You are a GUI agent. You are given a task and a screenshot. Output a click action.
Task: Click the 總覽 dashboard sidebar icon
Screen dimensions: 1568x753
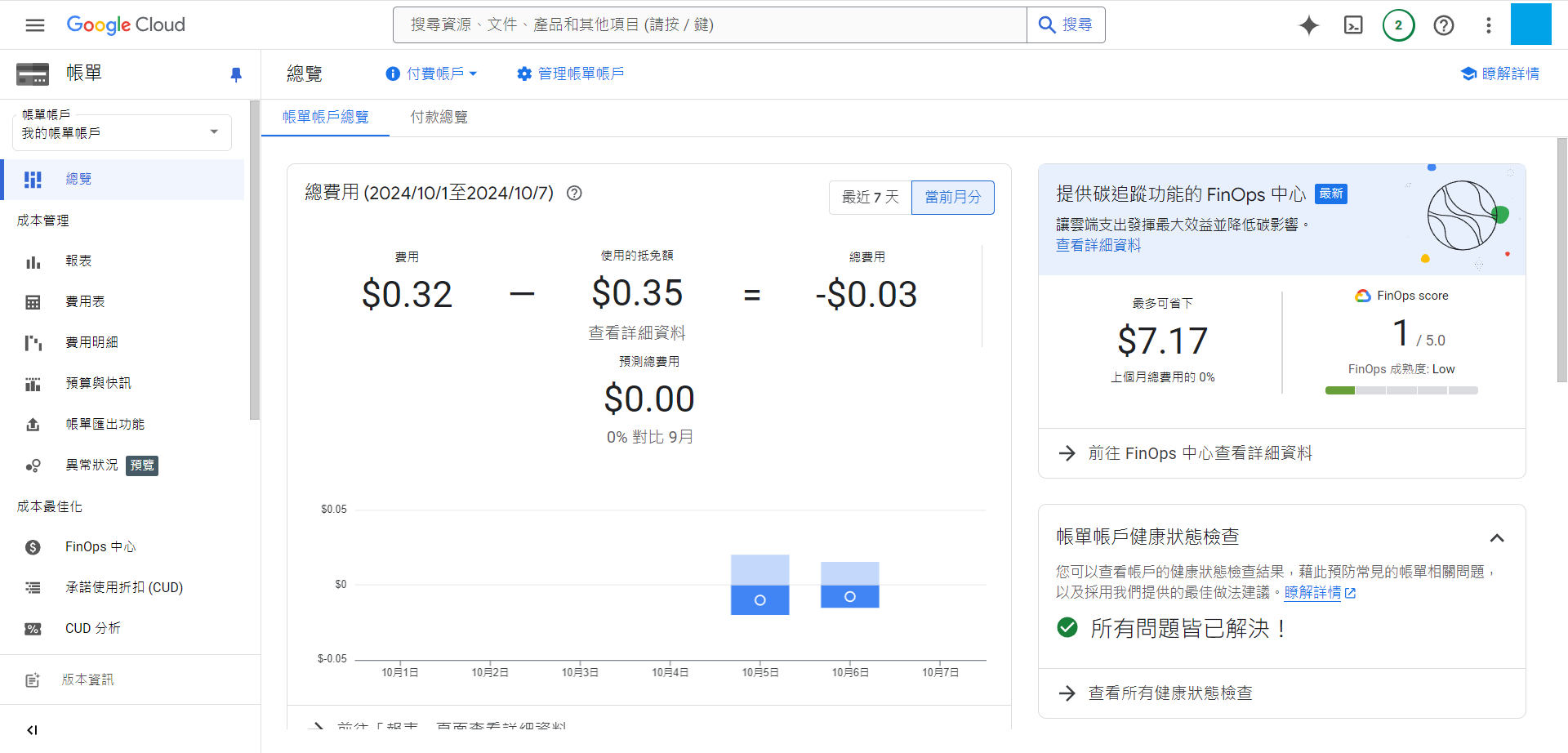[33, 180]
